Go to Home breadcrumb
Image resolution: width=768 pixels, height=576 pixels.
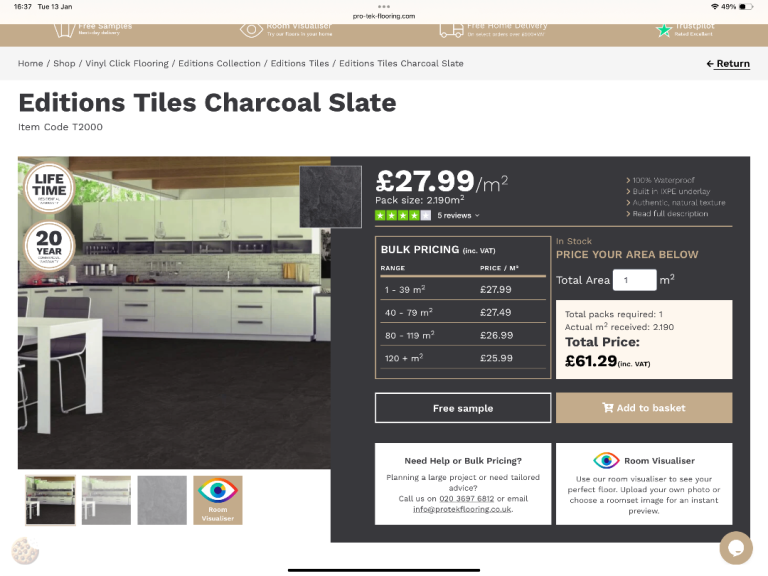click(30, 63)
